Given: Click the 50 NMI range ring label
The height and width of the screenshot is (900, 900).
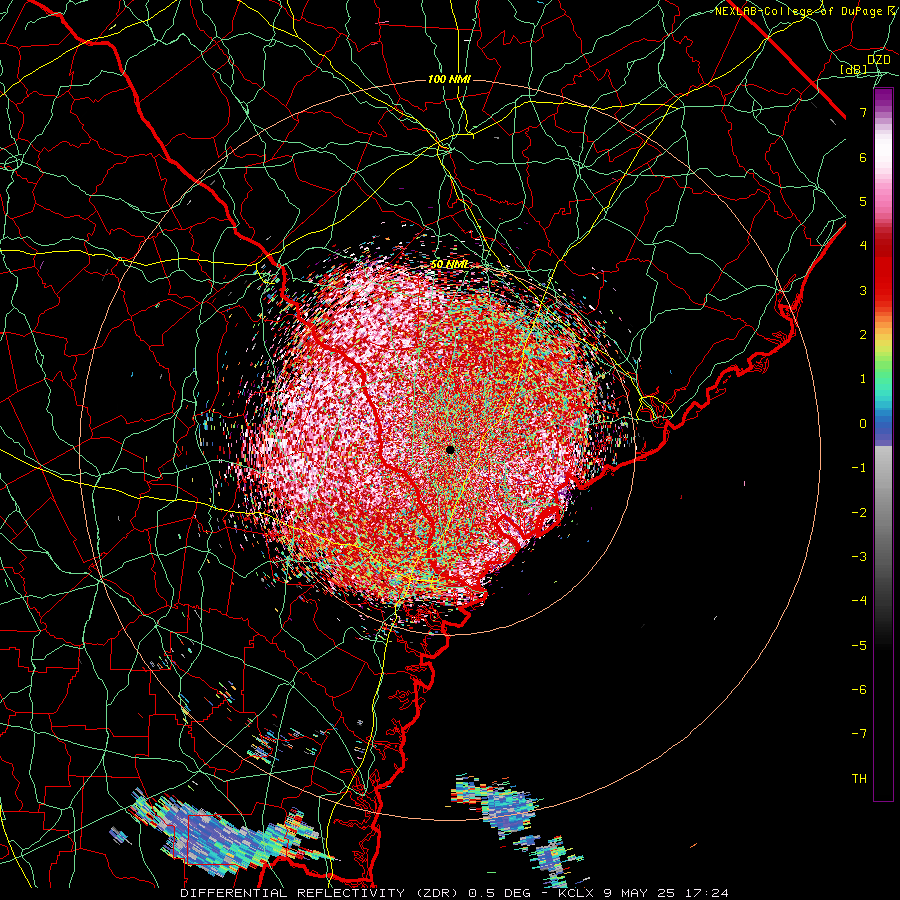Looking at the screenshot, I should [449, 264].
